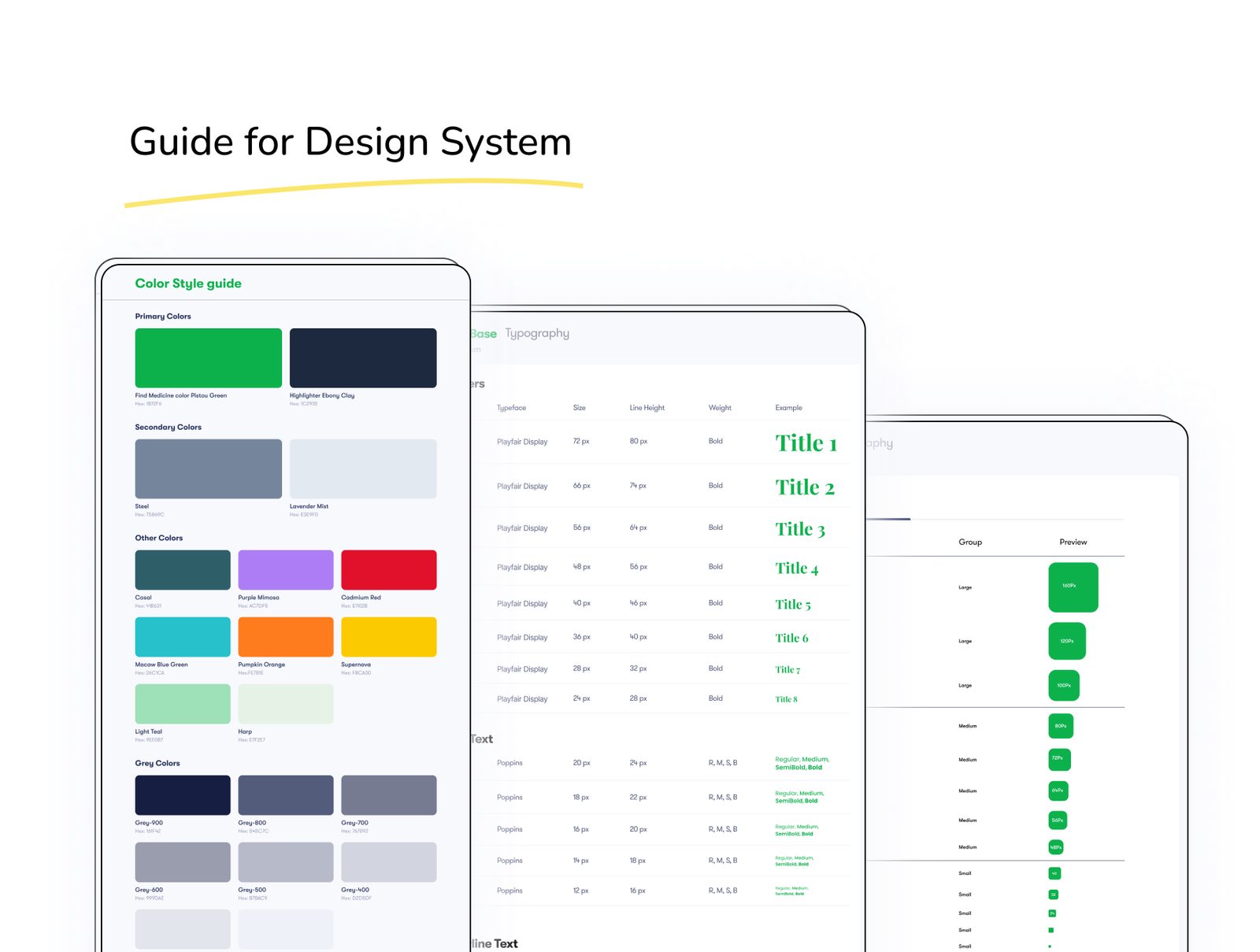Choose the Supernova yellow swatch
1260x952 pixels.
click(388, 636)
